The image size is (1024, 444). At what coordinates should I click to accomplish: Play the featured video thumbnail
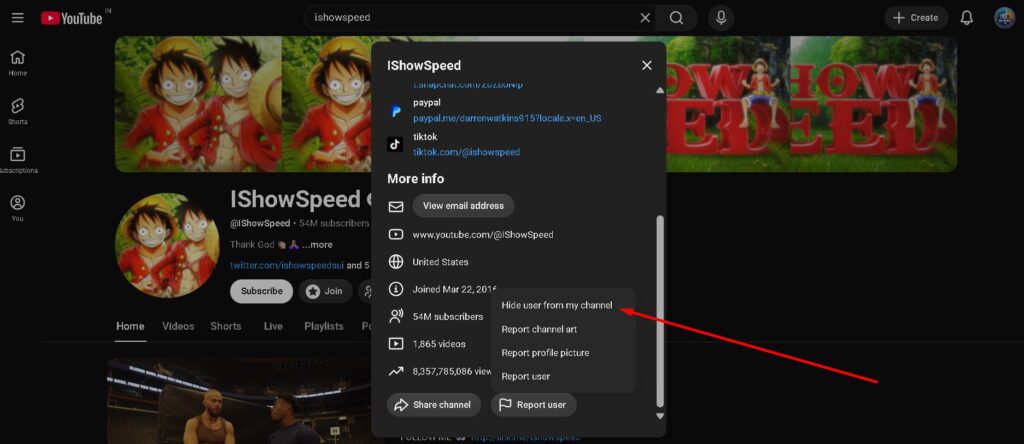point(238,402)
